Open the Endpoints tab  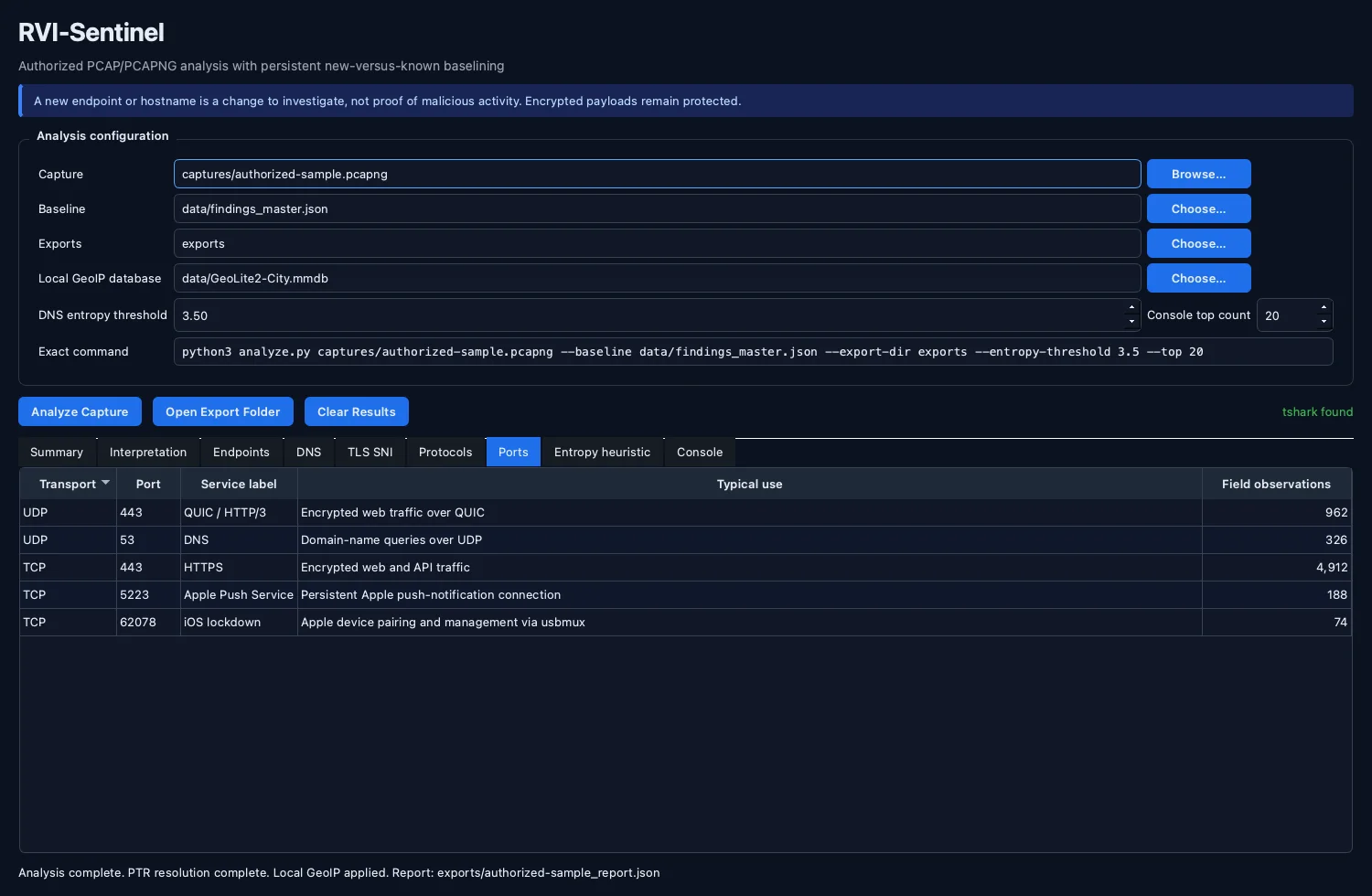pos(241,452)
